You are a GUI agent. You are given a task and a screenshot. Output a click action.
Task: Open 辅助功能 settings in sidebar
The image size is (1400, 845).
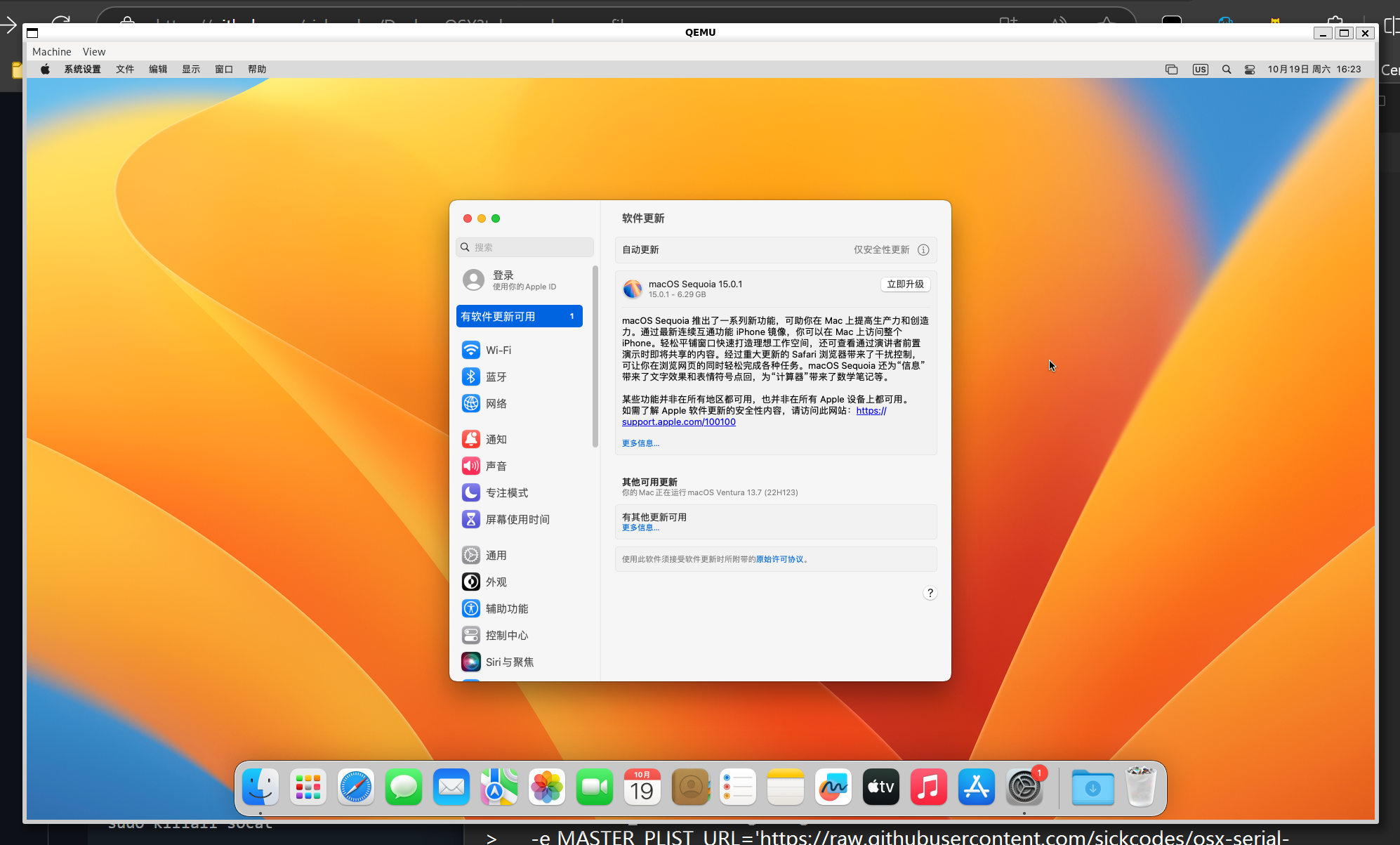click(x=520, y=608)
